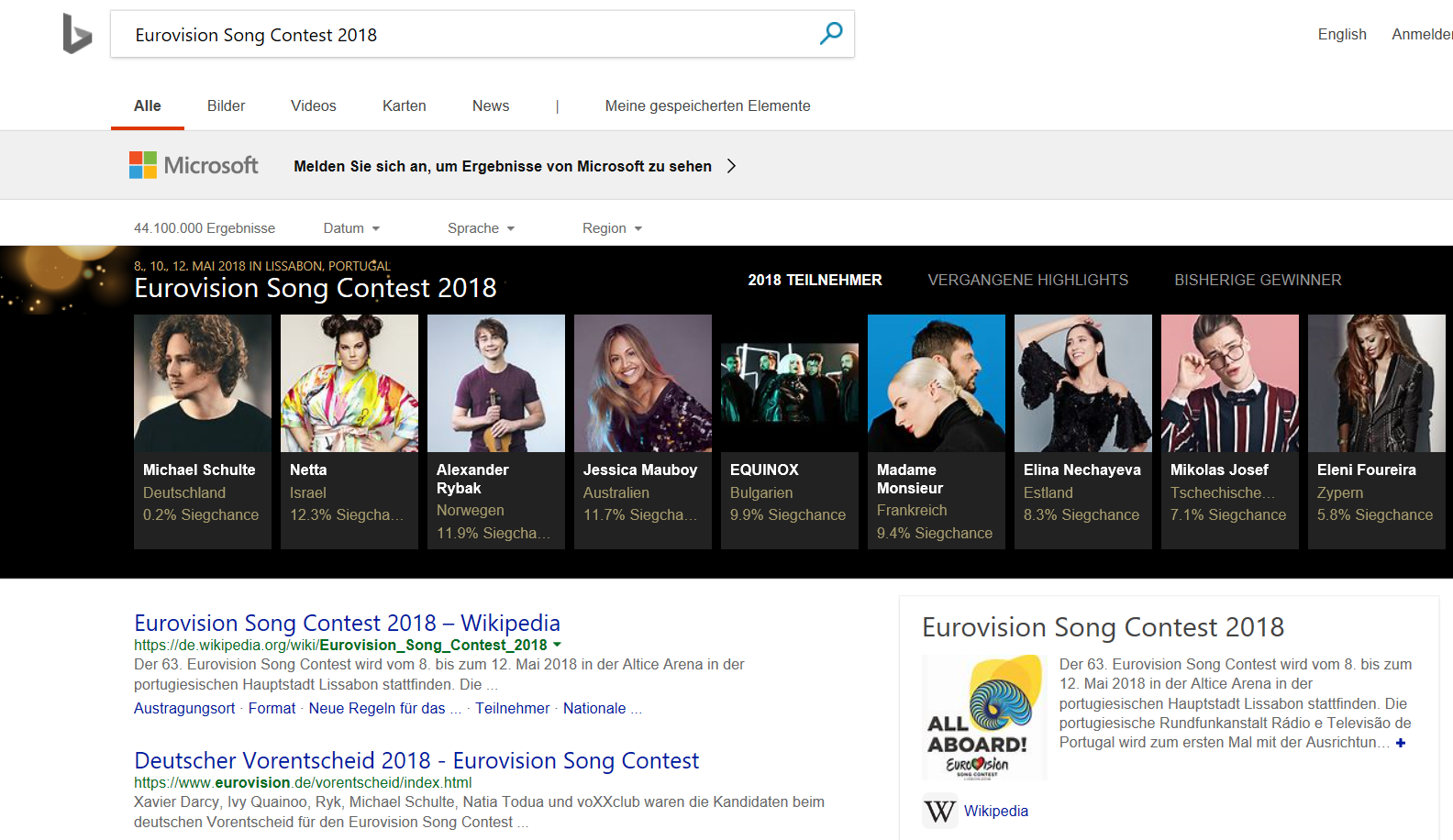Screen dimensions: 1453x840
Task: Open the Sprache filter dropdown
Action: tap(481, 228)
